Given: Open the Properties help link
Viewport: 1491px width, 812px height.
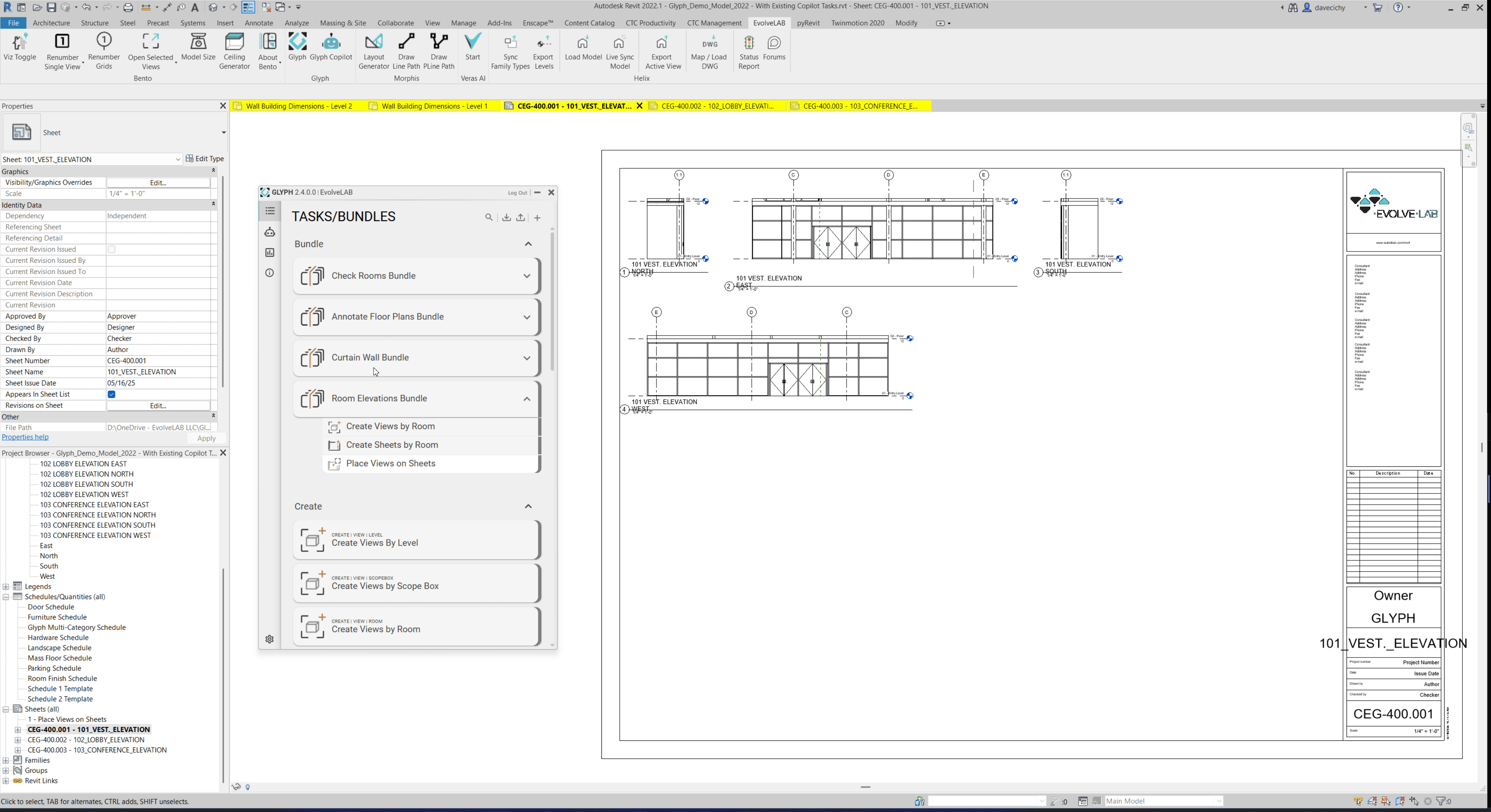Looking at the screenshot, I should click(x=25, y=437).
